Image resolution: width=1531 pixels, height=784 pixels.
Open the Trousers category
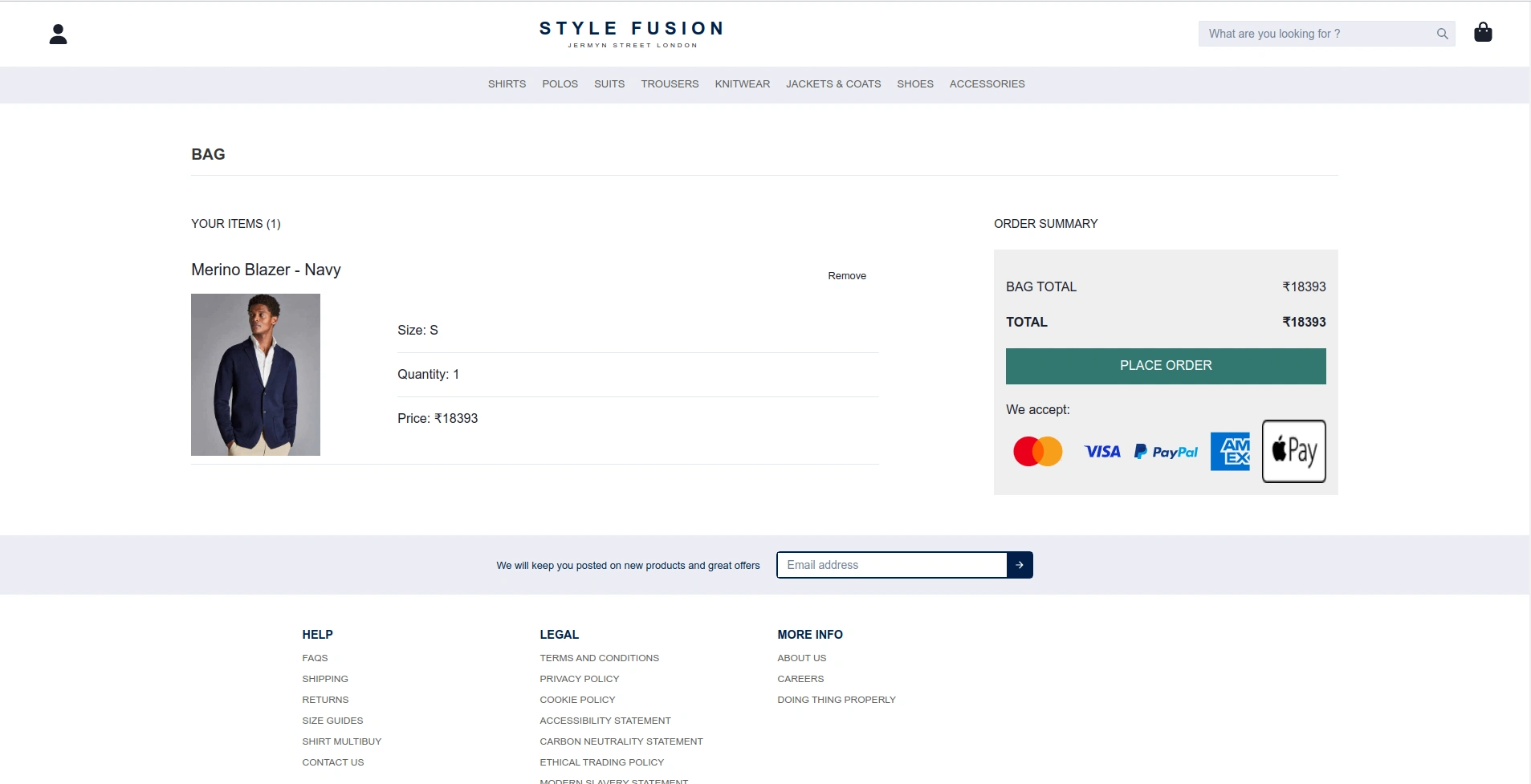[x=670, y=84]
